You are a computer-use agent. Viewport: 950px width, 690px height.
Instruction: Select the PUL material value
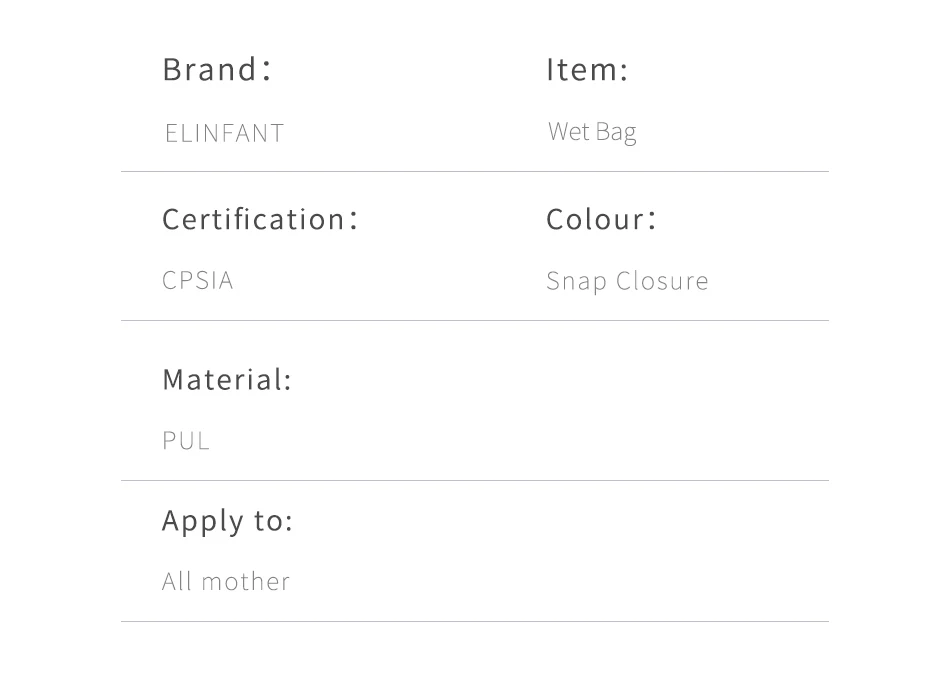[186, 441]
